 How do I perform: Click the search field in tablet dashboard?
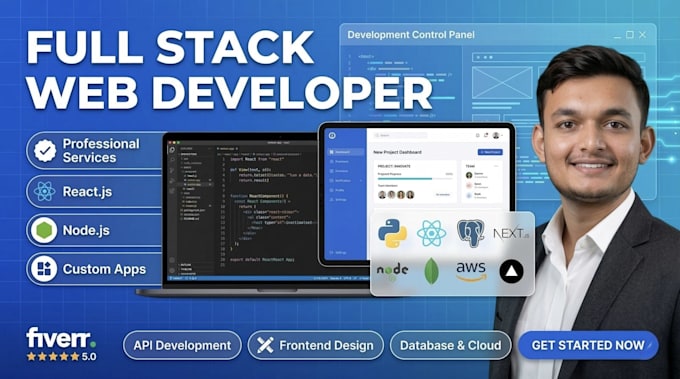[400, 135]
